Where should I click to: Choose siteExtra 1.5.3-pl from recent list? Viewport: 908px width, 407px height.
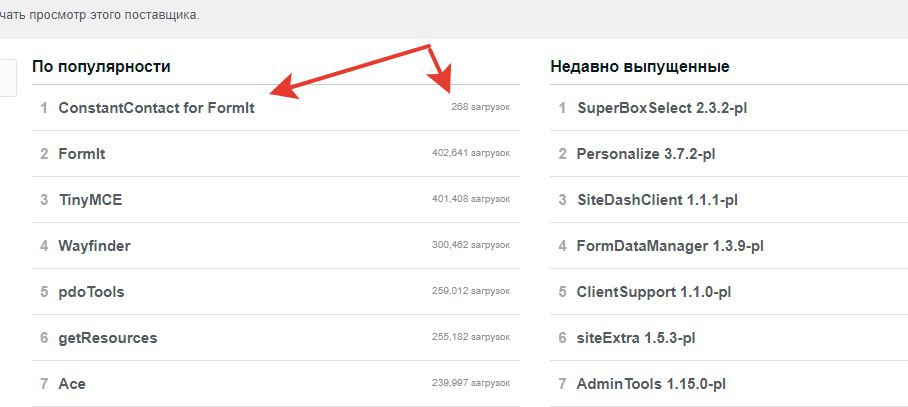[636, 338]
